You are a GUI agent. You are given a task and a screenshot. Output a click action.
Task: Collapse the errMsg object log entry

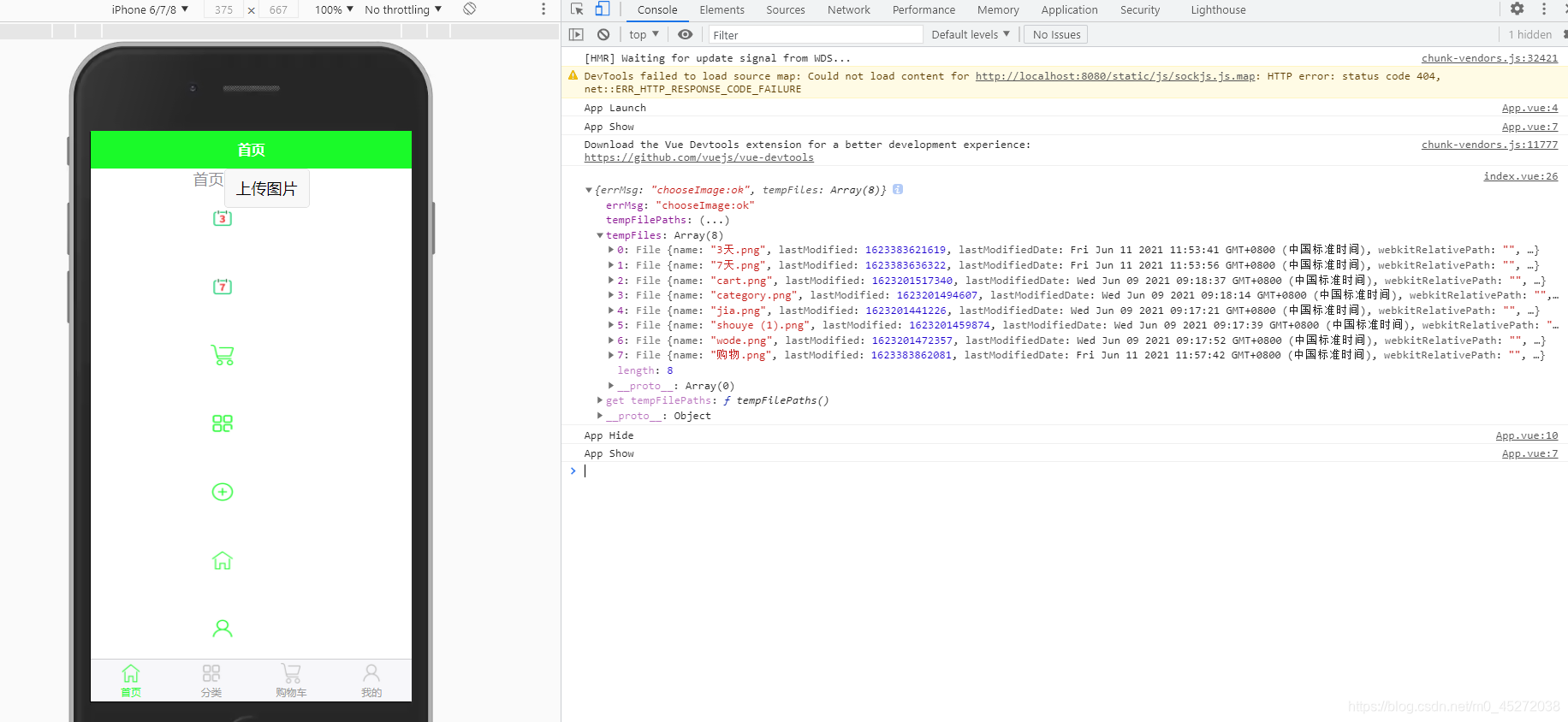[x=589, y=190]
